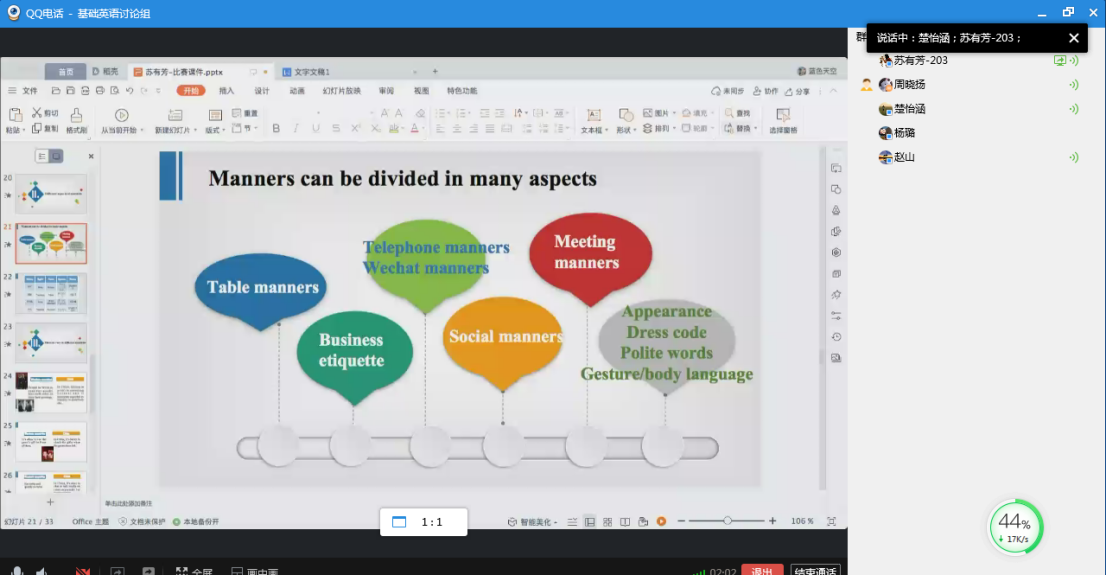
Task: Toggle Bold formatting button
Action: [276, 129]
